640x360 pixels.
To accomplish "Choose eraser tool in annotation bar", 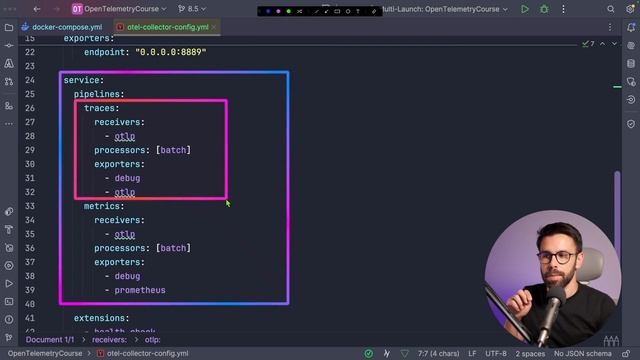I will pyautogui.click(x=373, y=11).
